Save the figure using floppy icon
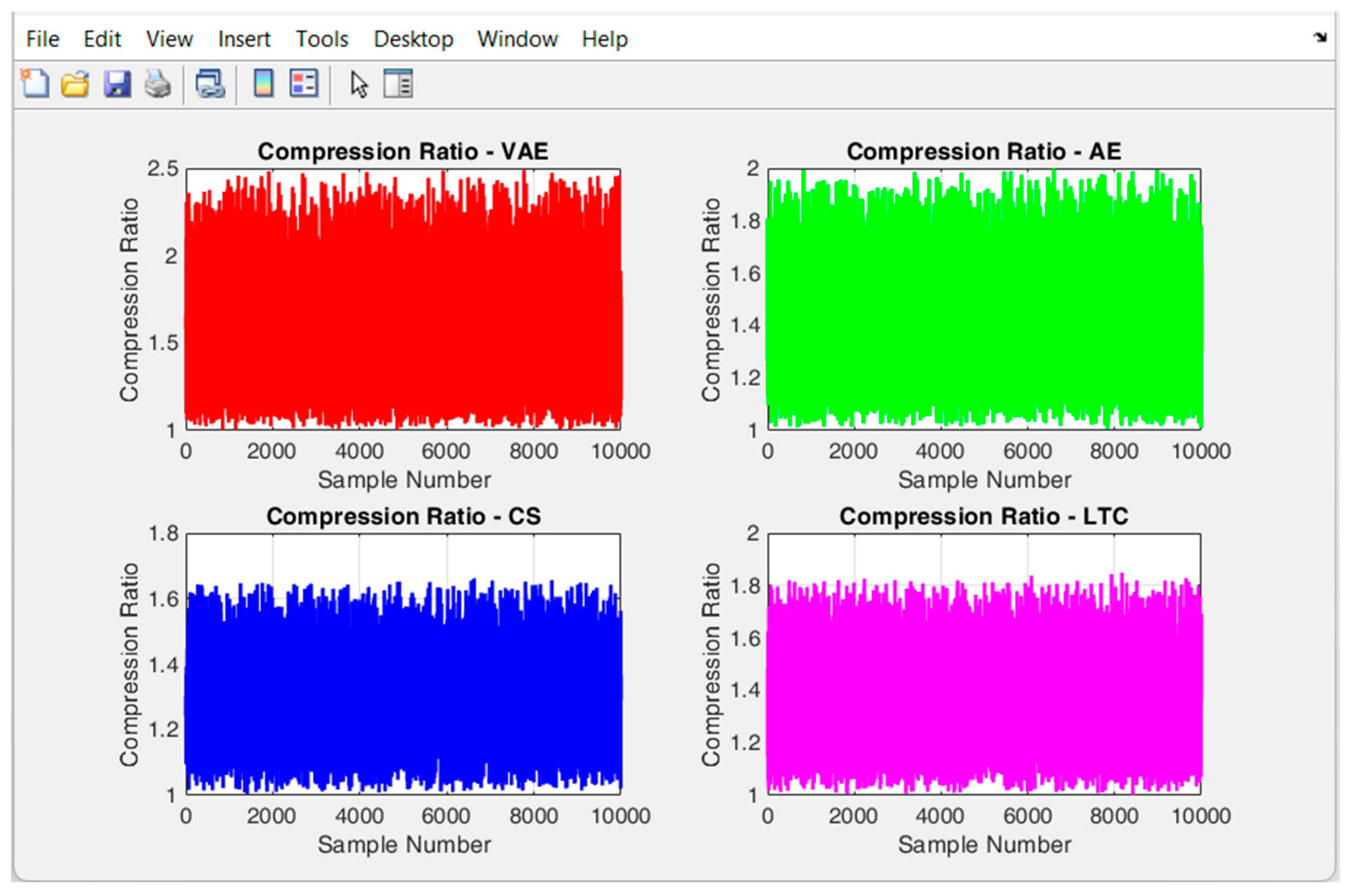The image size is (1351, 896). 117,84
